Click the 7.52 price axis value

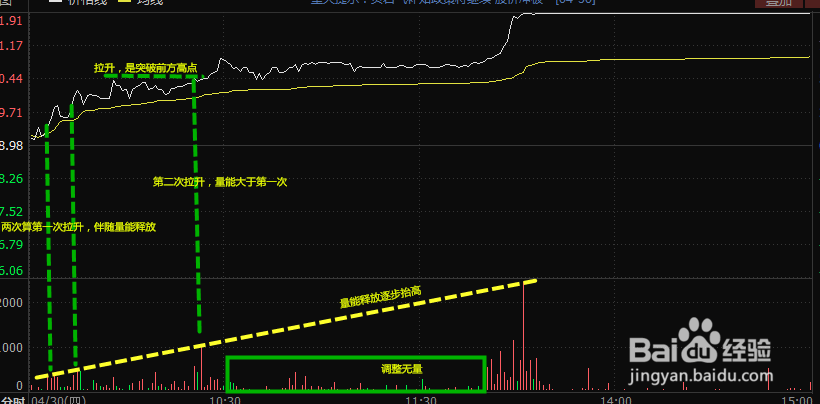click(11, 211)
